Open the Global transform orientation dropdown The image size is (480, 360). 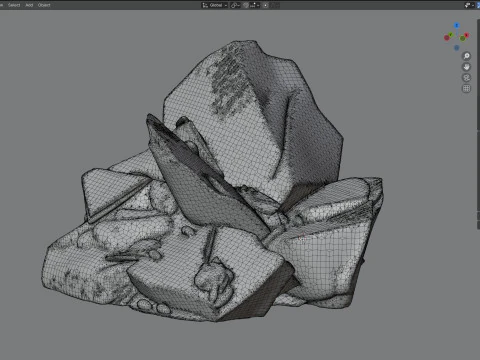tap(215, 5)
